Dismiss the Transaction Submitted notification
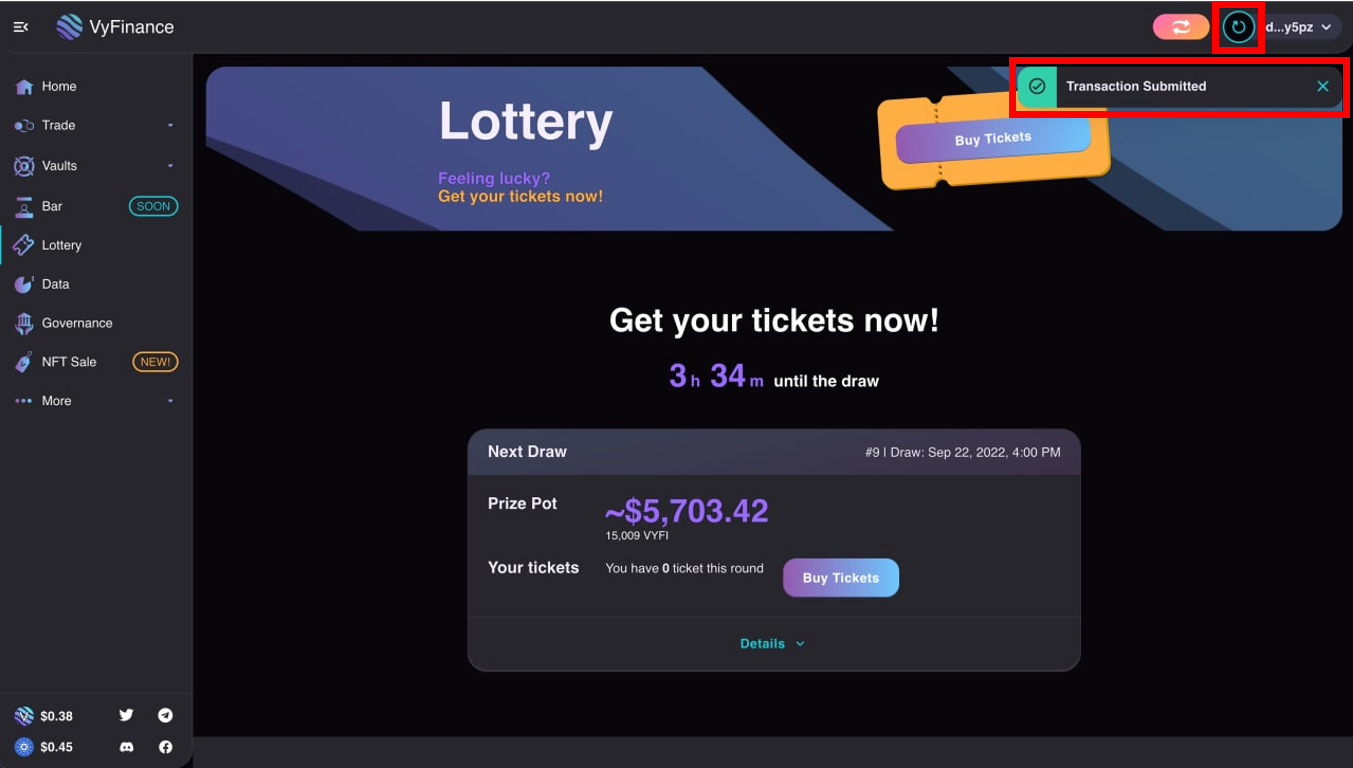1353x768 pixels. coord(1322,86)
